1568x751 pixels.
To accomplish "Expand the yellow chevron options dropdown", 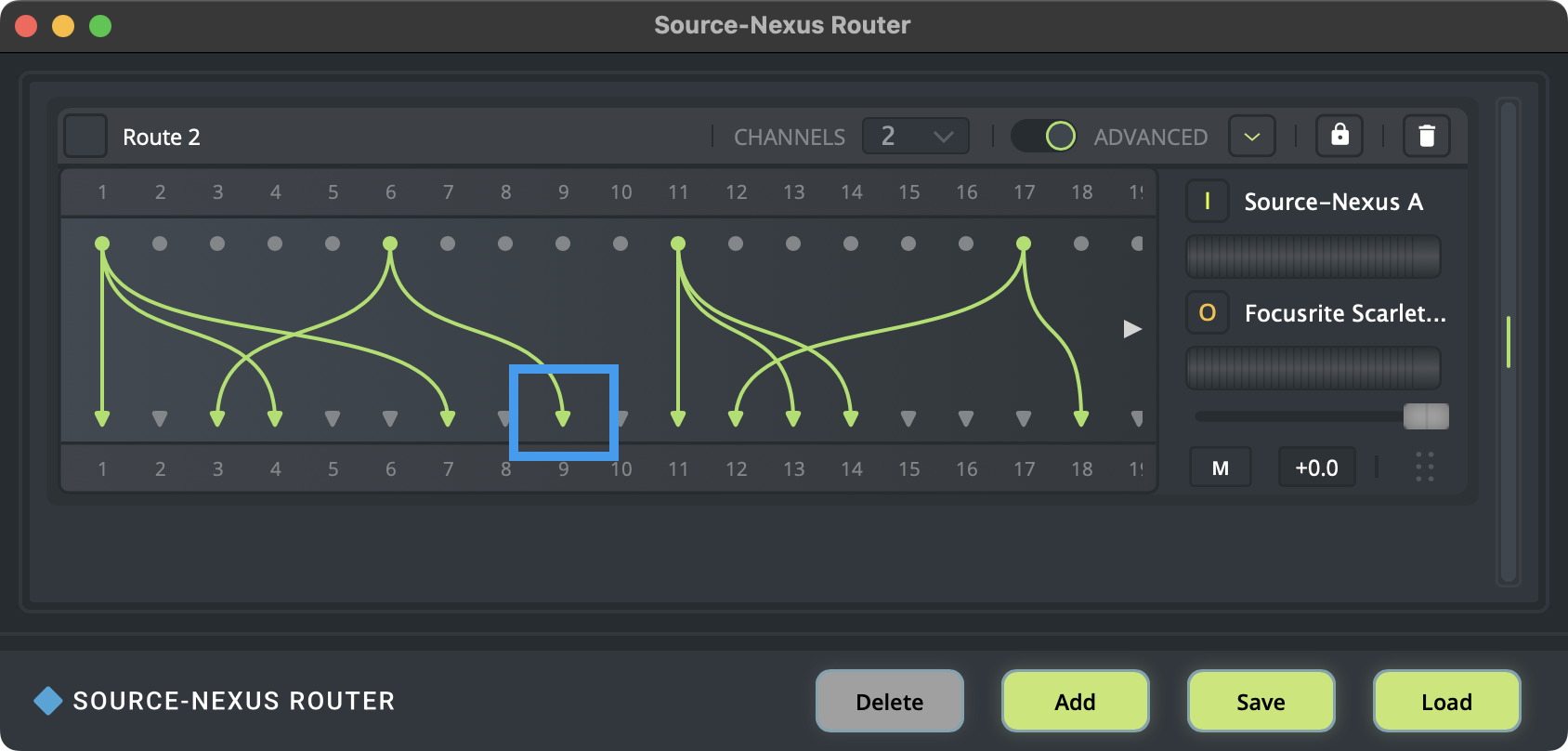I will pos(1251,137).
